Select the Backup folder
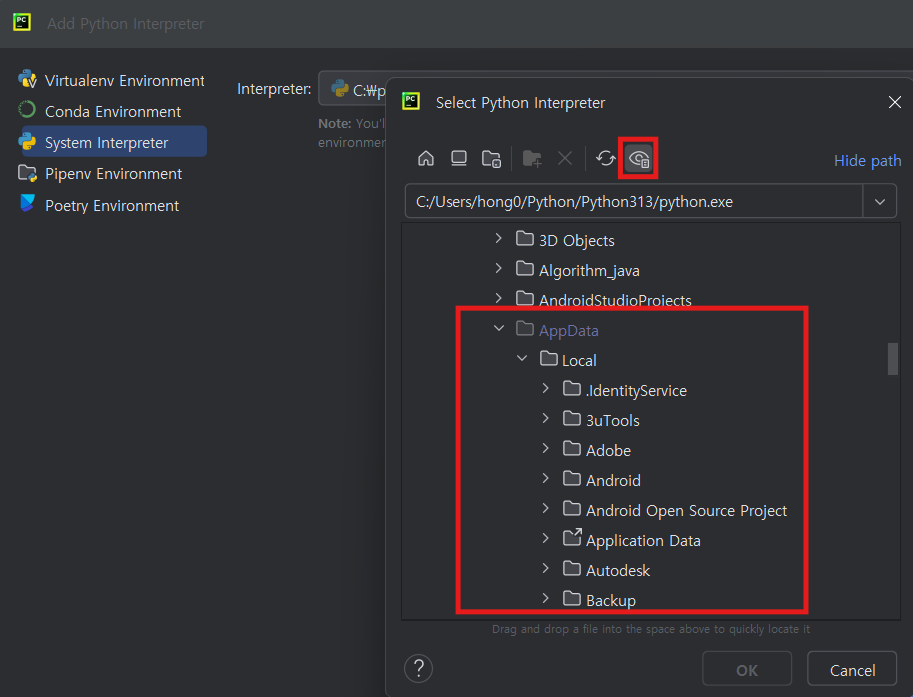The height and width of the screenshot is (697, 913). [599, 600]
